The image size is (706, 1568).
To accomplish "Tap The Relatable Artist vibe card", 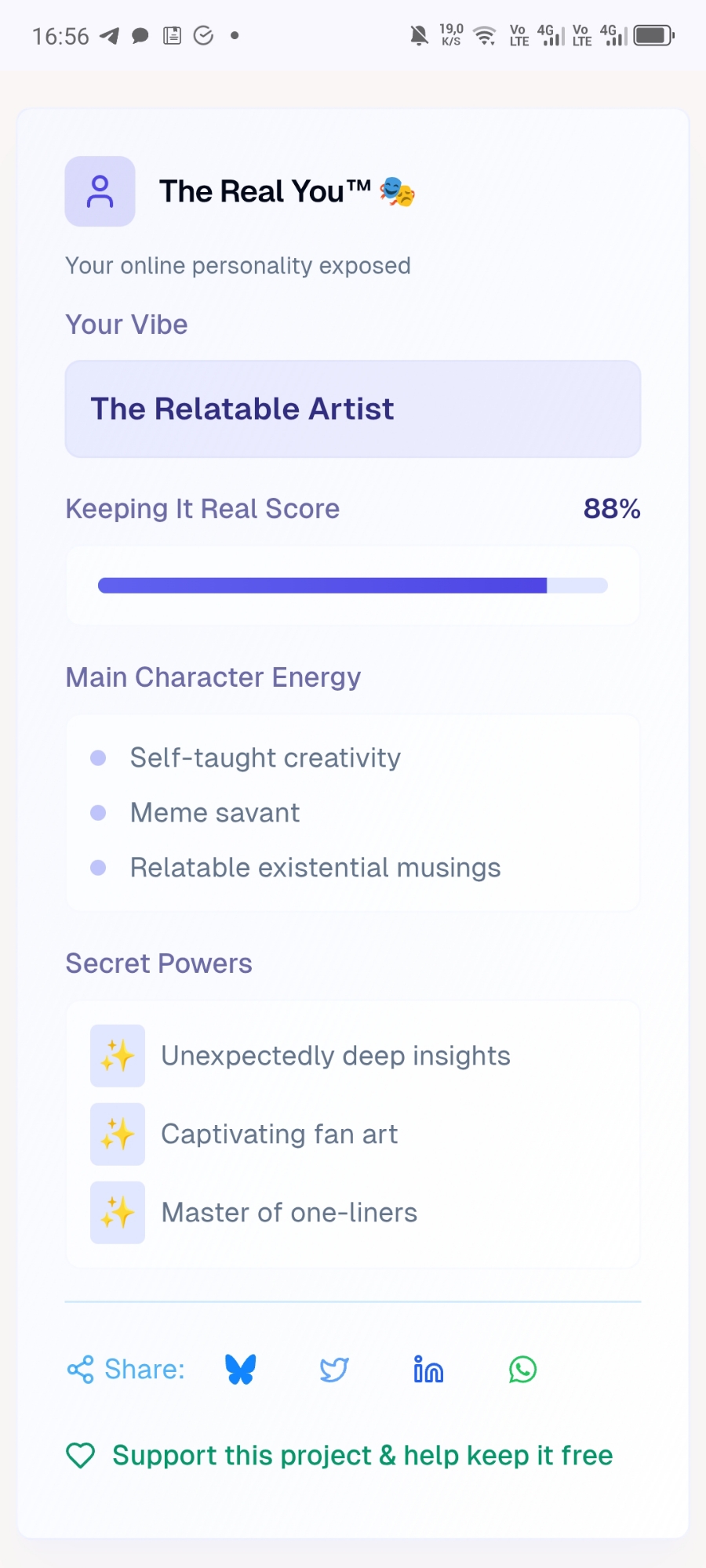I will (353, 409).
